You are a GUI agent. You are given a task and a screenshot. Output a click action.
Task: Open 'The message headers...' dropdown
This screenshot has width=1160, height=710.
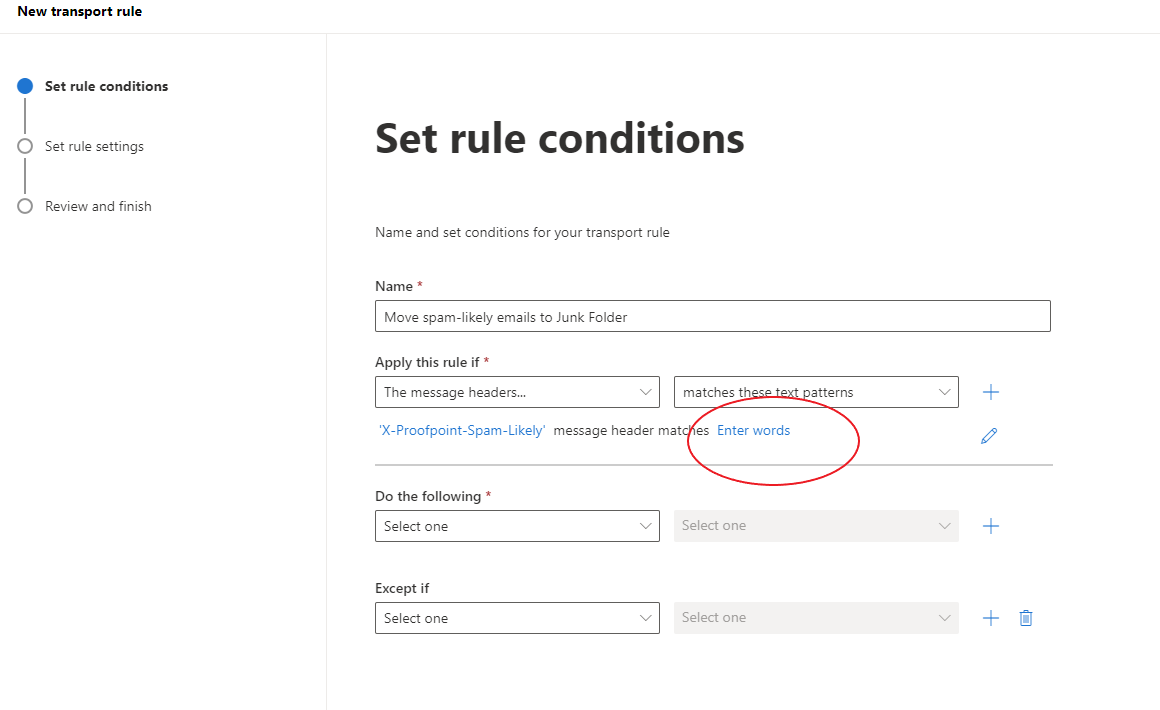[x=516, y=392]
